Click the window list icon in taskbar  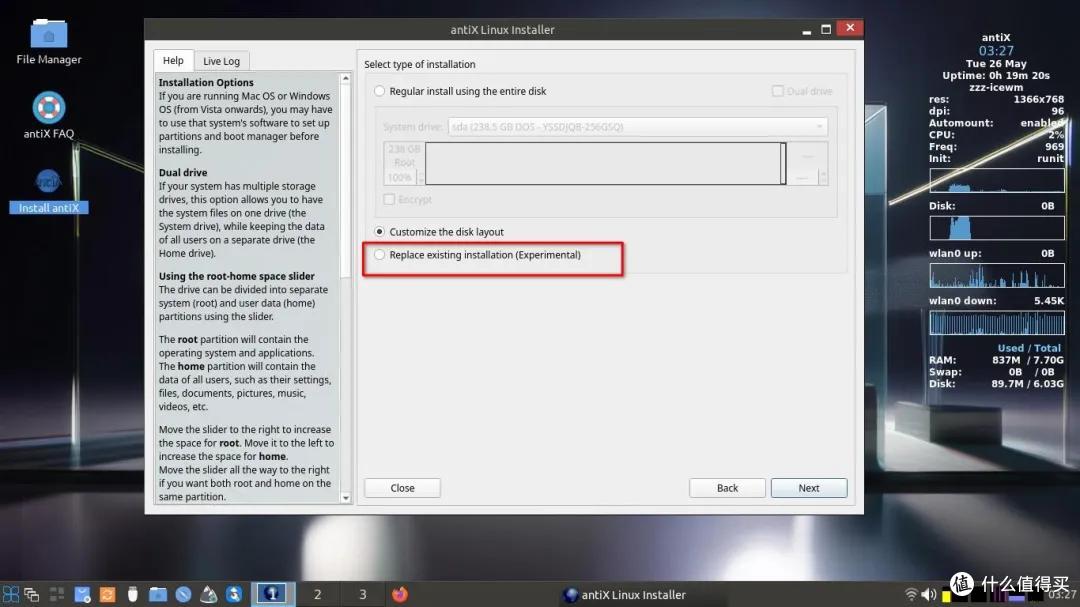click(x=32, y=594)
